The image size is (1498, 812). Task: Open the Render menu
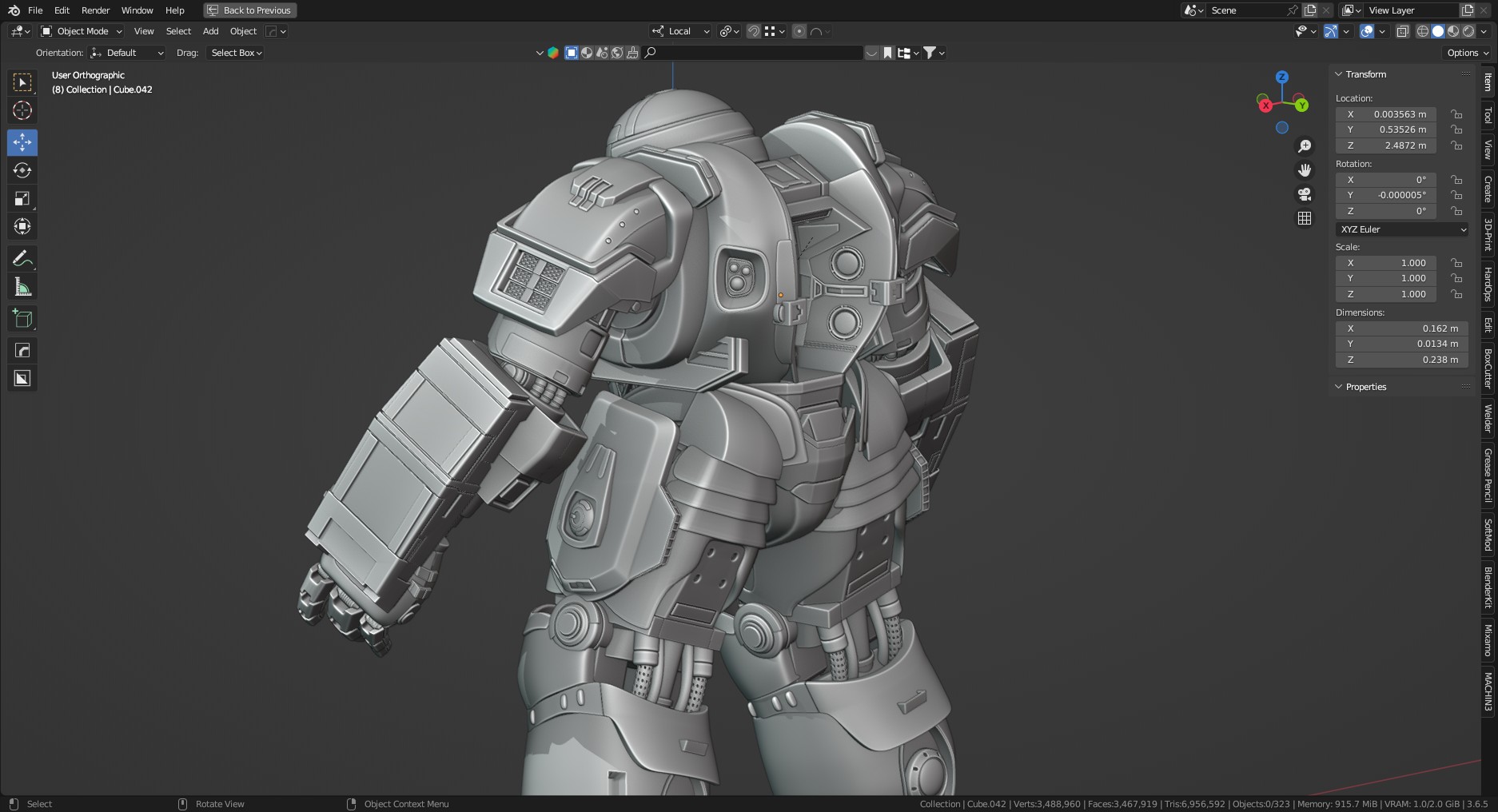click(x=95, y=10)
